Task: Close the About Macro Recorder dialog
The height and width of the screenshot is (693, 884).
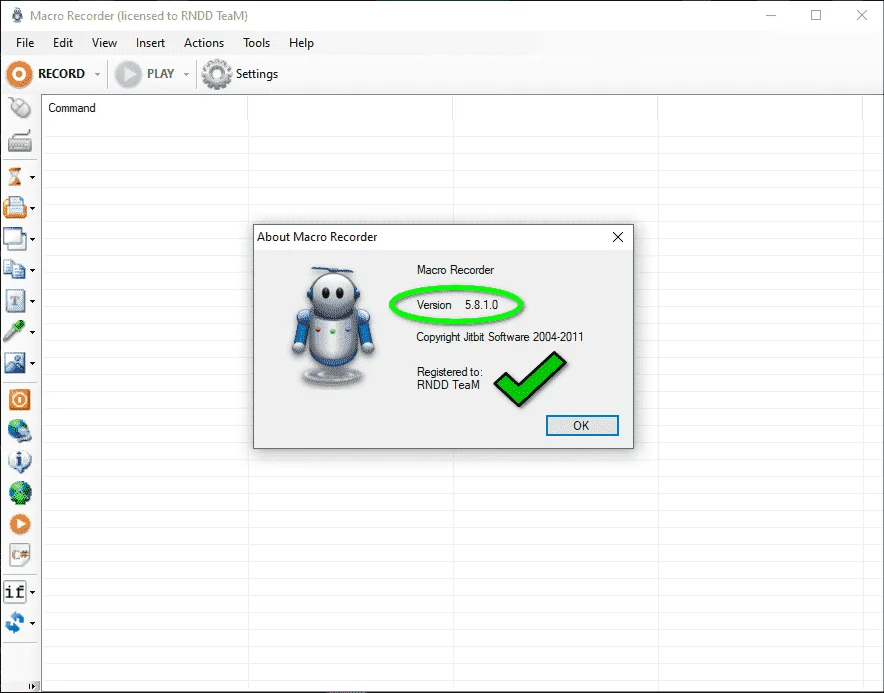Action: point(618,237)
